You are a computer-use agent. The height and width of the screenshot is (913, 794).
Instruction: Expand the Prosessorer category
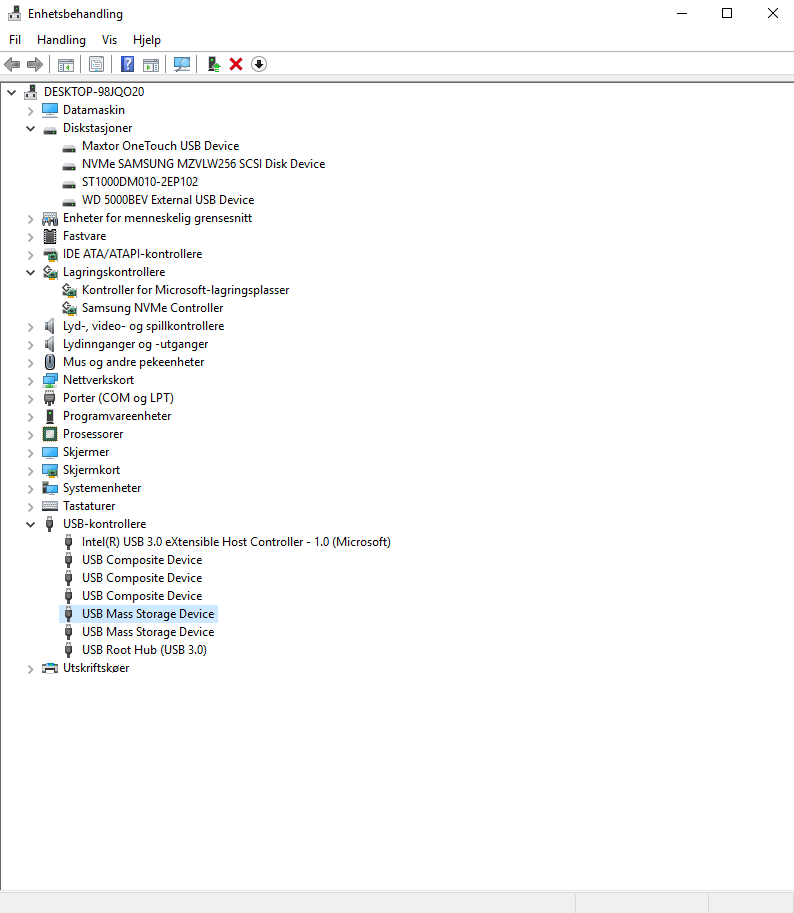click(30, 434)
